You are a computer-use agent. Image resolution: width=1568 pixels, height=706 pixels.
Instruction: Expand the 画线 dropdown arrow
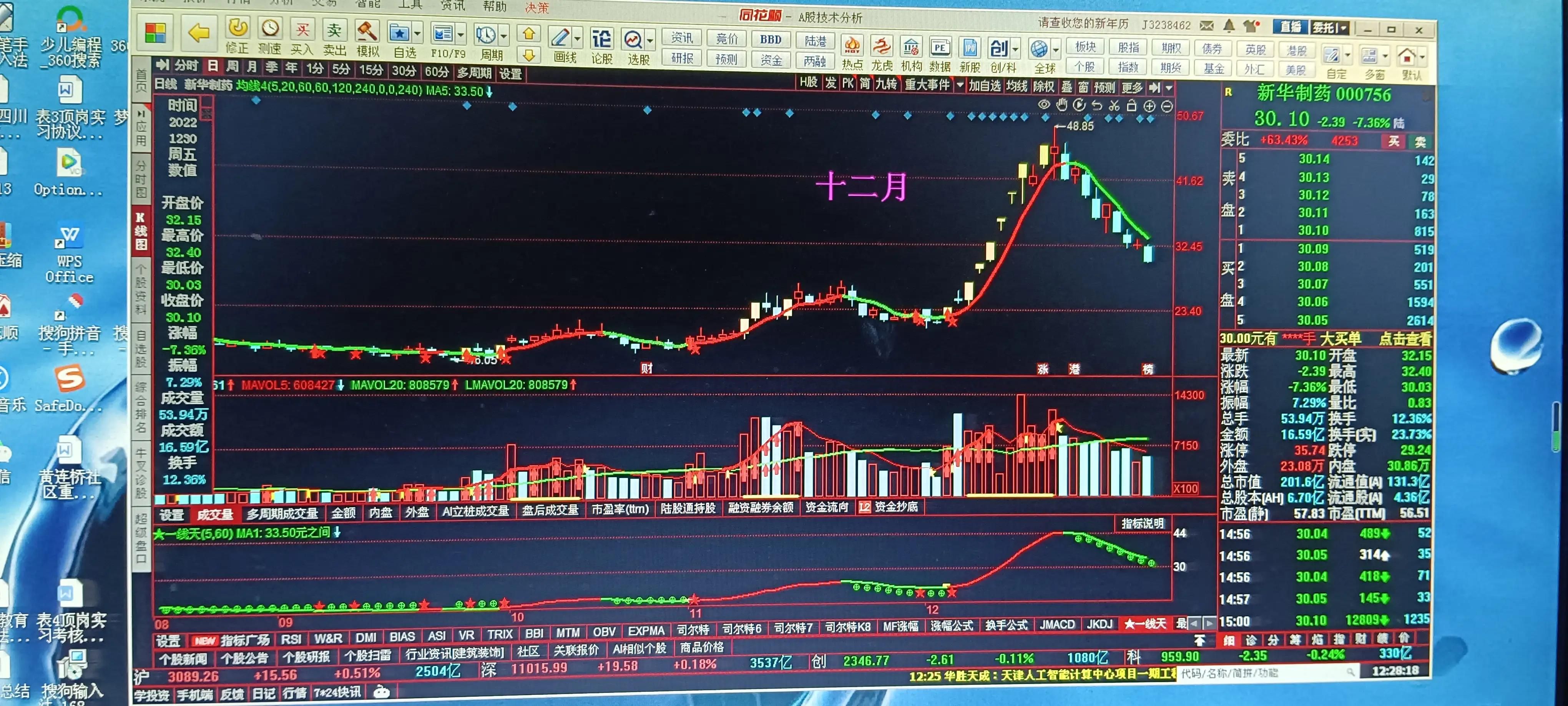point(577,38)
